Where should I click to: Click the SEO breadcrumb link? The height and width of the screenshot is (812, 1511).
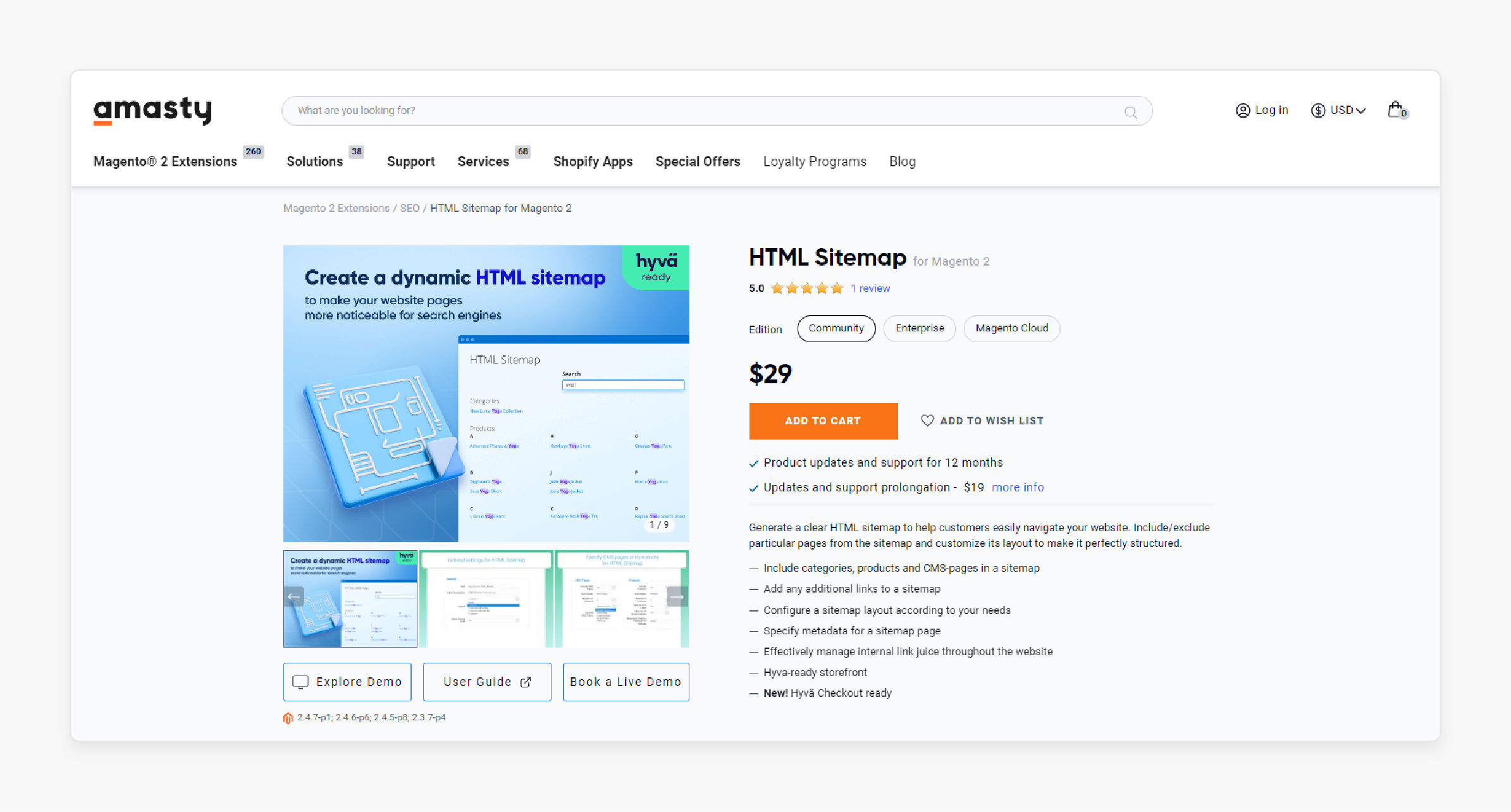click(x=410, y=208)
